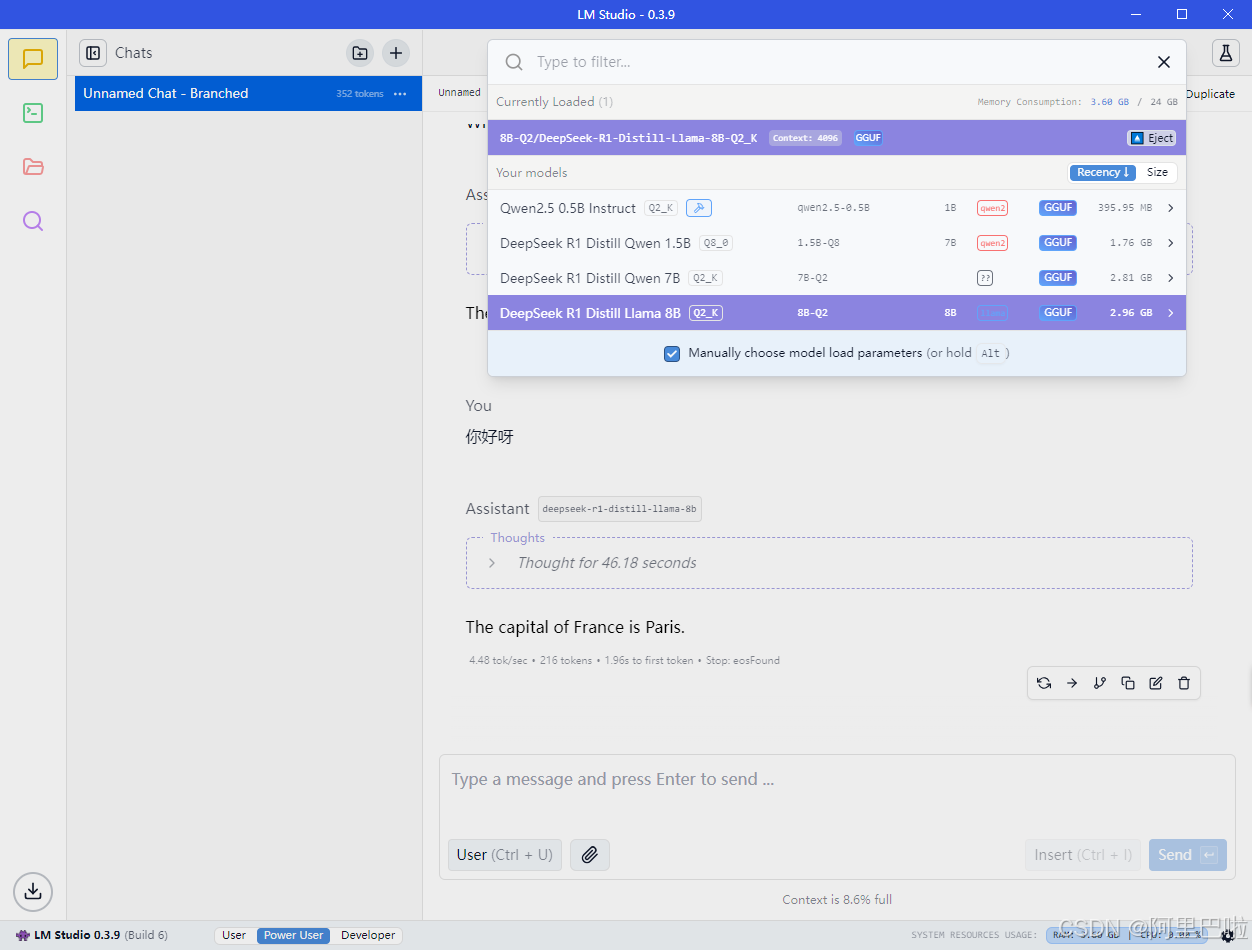
Task: Open the Developer terminal view in sidebar
Action: [x=33, y=113]
